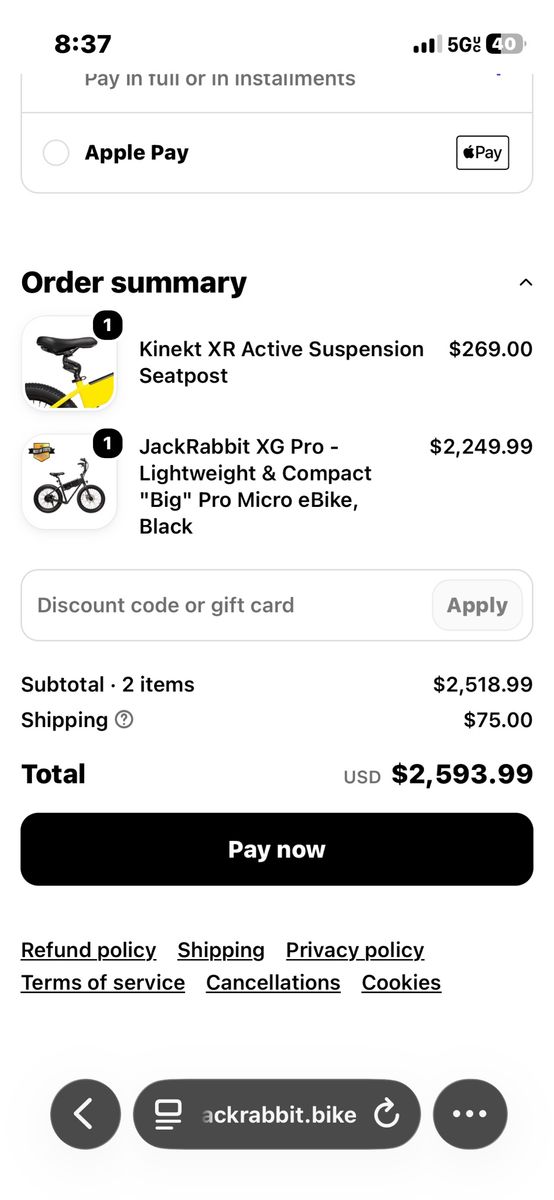Open the Cancellations link
The width and height of the screenshot is (554, 1200).
click(273, 982)
